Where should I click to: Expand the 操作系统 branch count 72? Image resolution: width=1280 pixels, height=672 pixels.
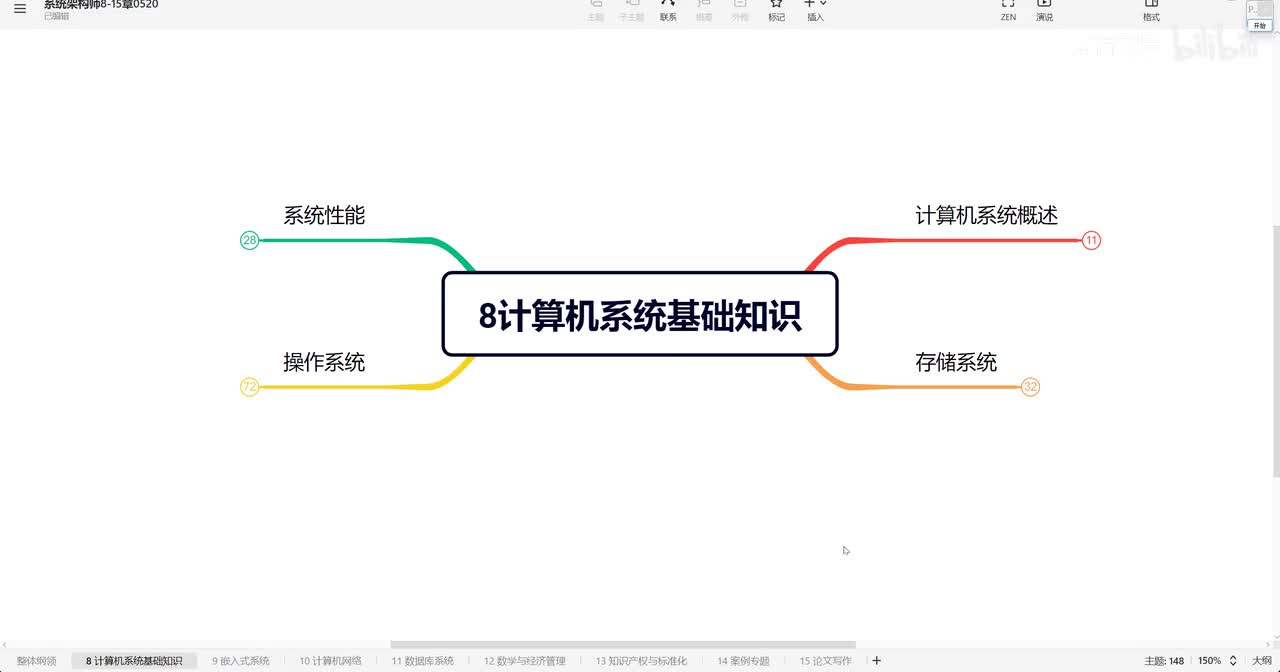pos(250,387)
